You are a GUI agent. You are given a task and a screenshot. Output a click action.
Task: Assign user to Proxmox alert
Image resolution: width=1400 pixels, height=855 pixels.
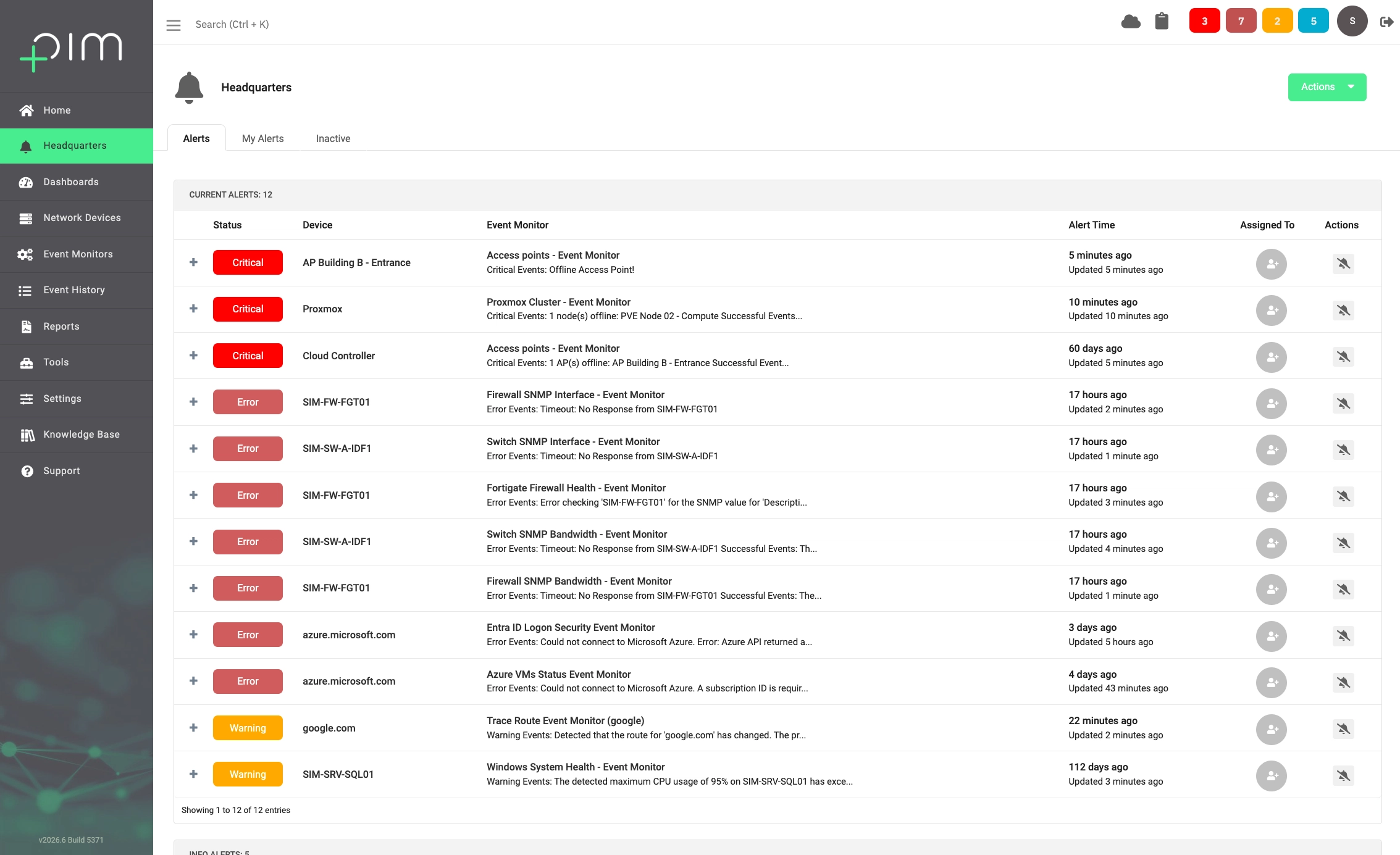1272,311
